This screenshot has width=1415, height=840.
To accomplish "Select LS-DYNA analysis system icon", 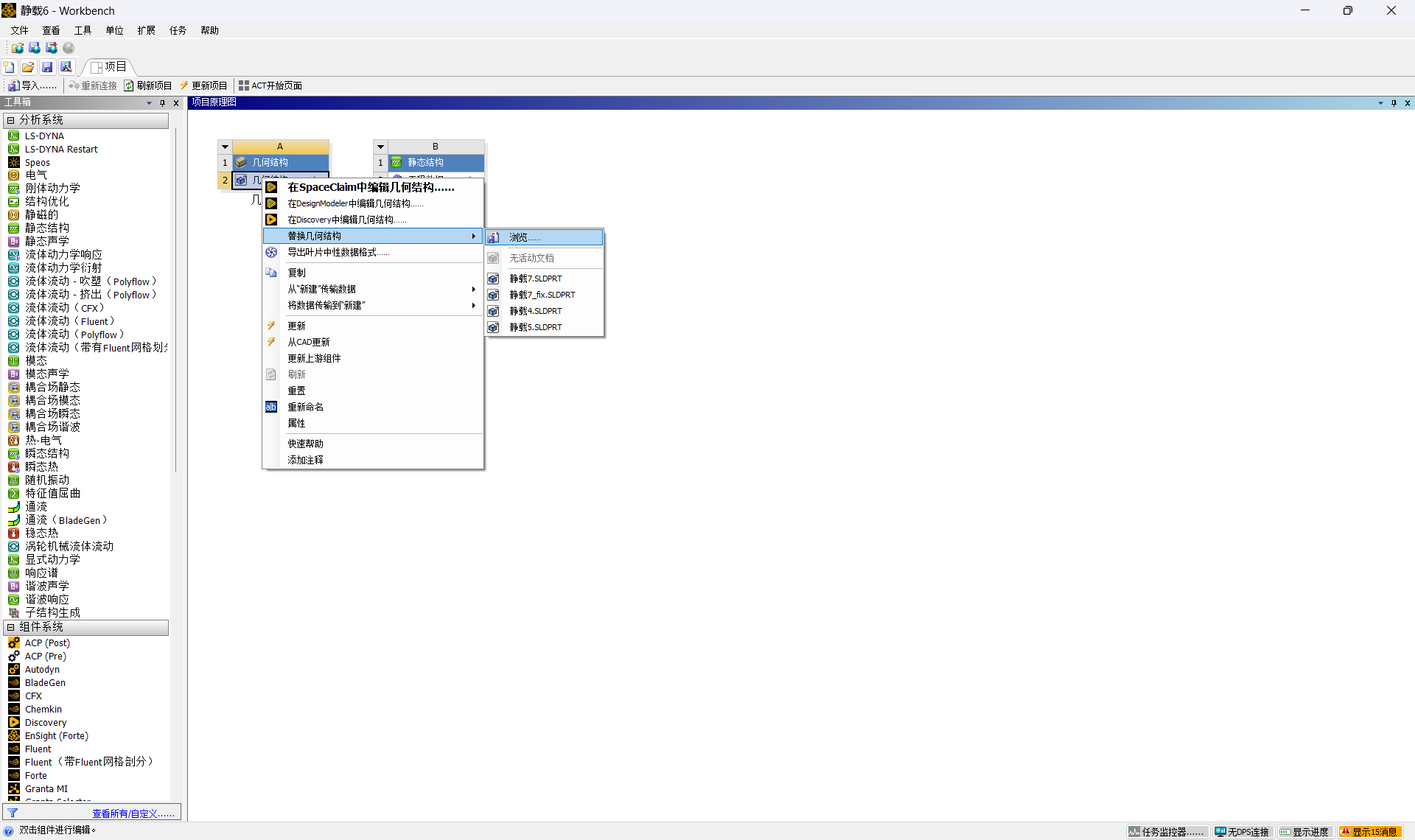I will click(13, 136).
